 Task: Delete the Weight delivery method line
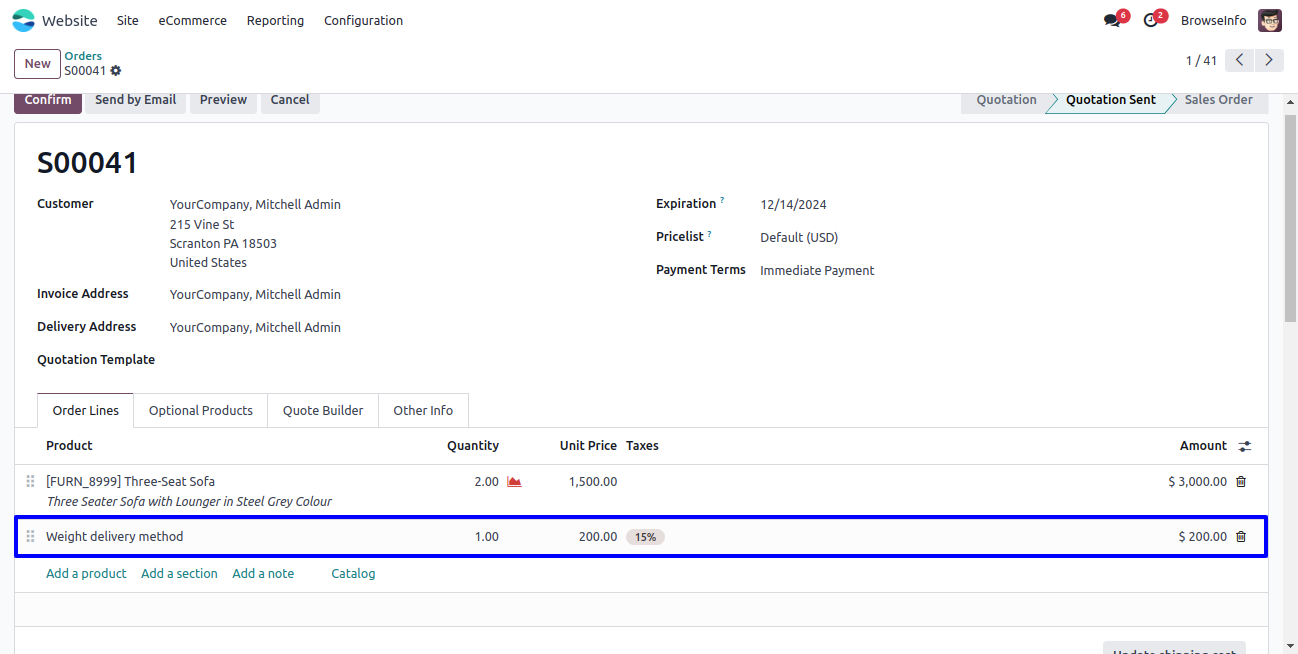pos(1241,537)
